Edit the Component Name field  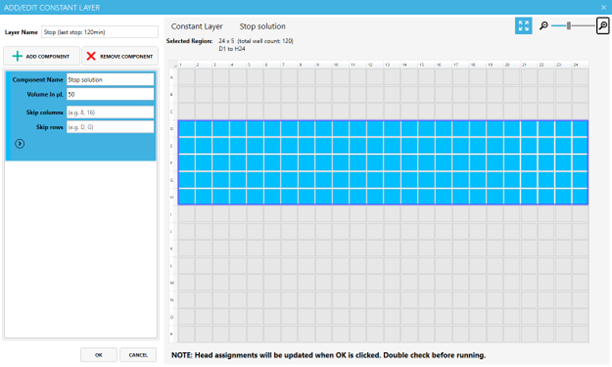point(110,80)
